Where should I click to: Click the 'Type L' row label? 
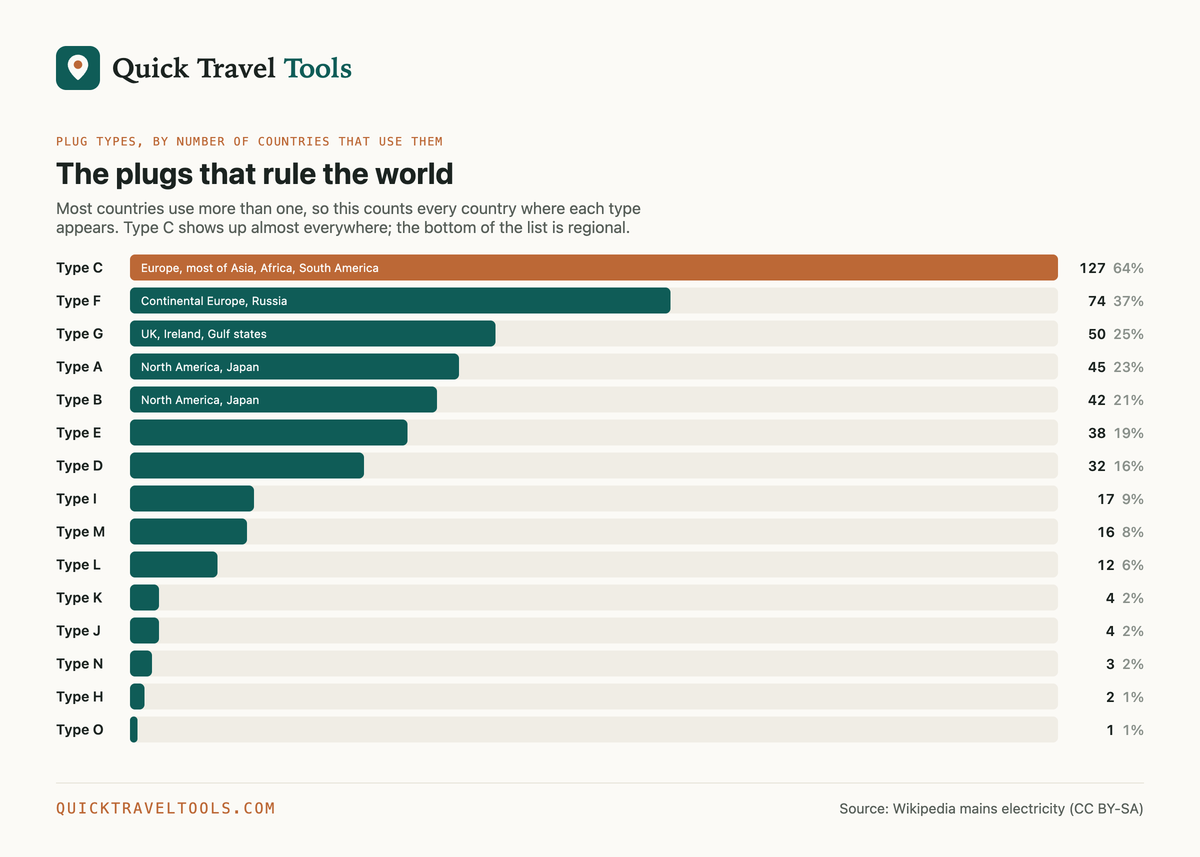(78, 565)
